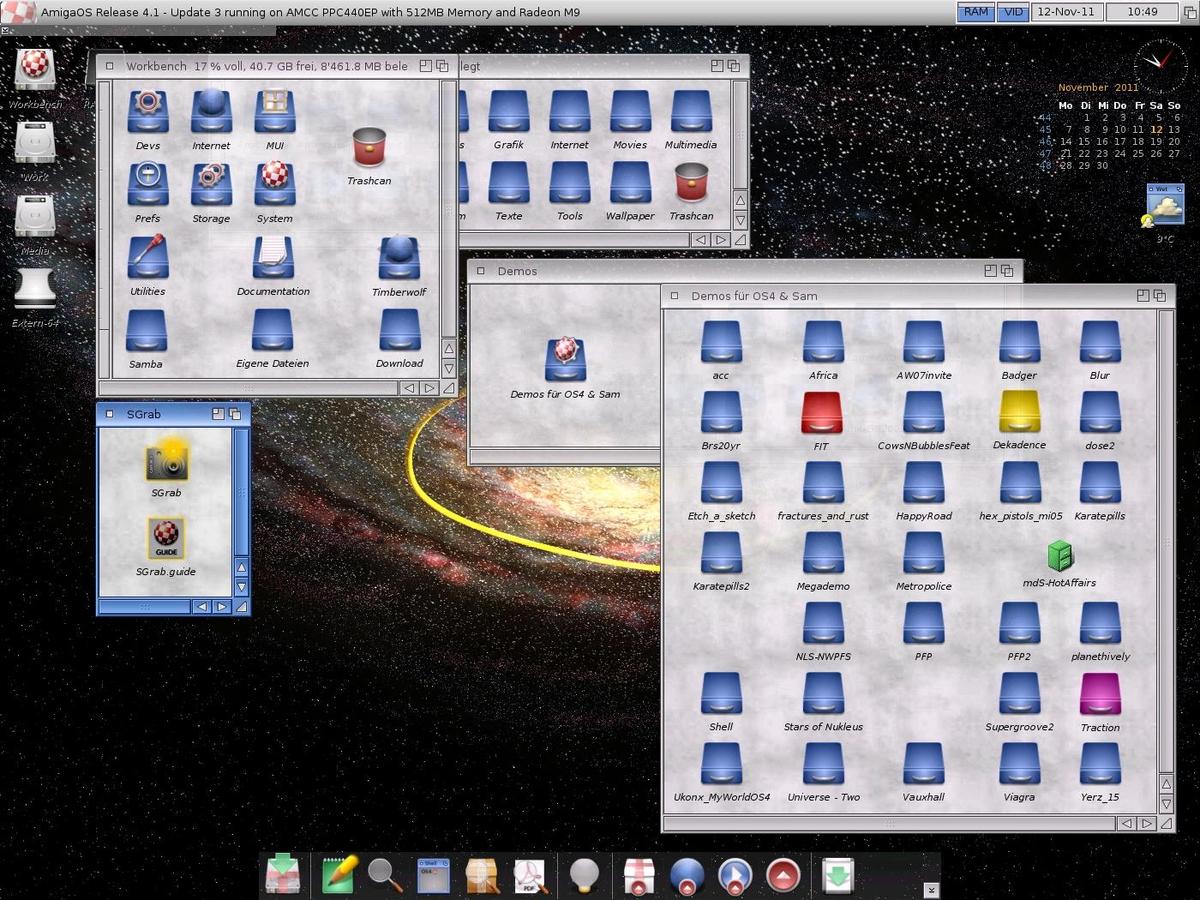Open the PDF viewer dock icon
The image size is (1200, 900).
[x=530, y=875]
